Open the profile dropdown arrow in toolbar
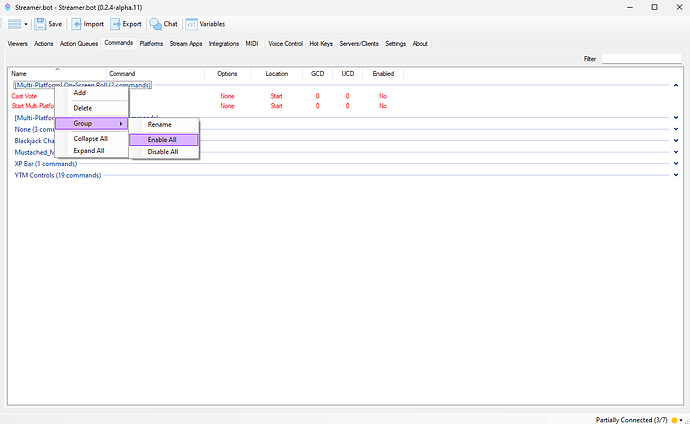 click(26, 24)
